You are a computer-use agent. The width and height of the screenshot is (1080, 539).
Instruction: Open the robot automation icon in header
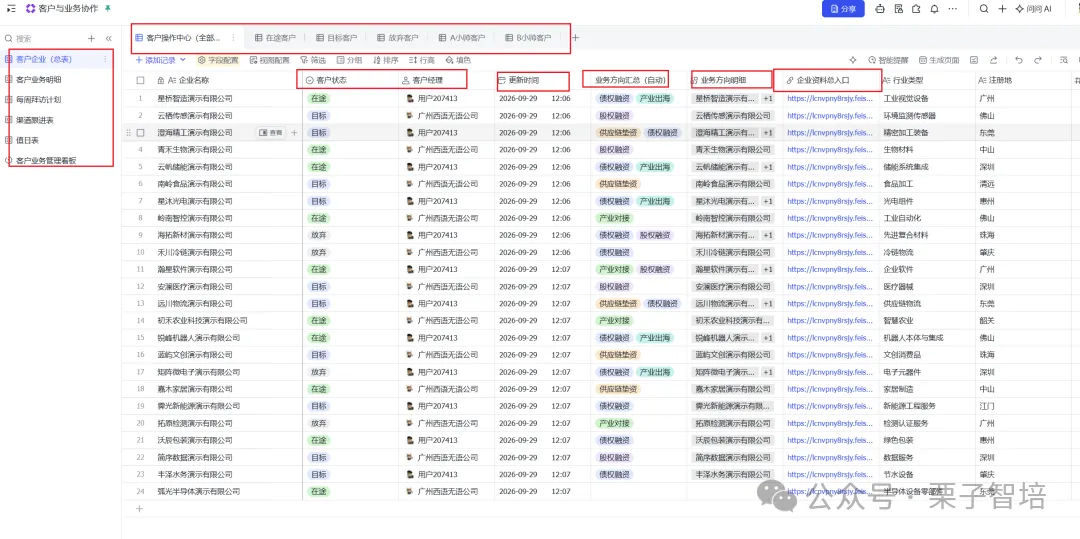880,9
